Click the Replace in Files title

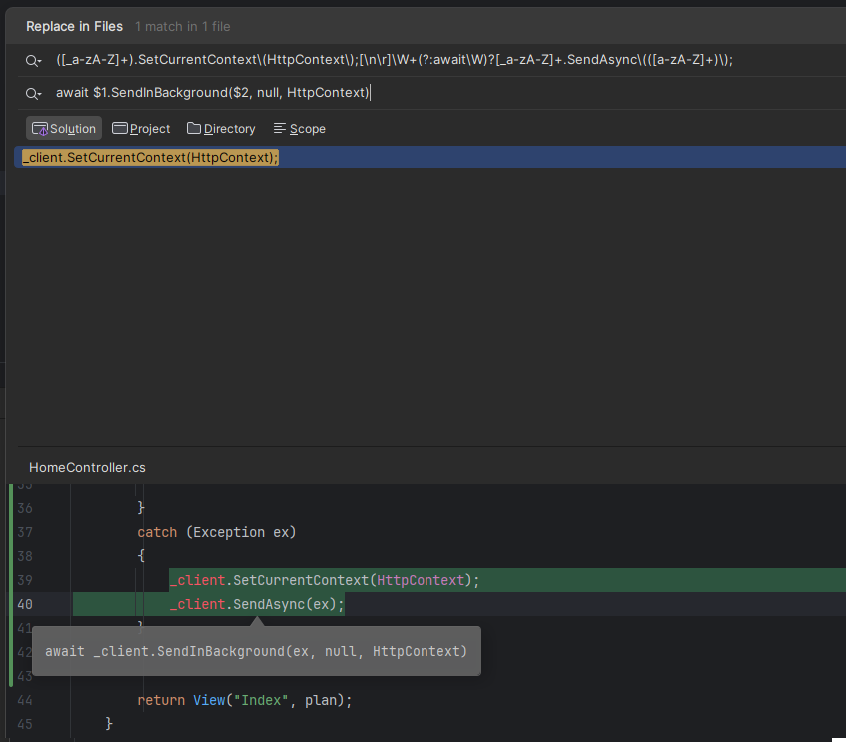coord(75,26)
